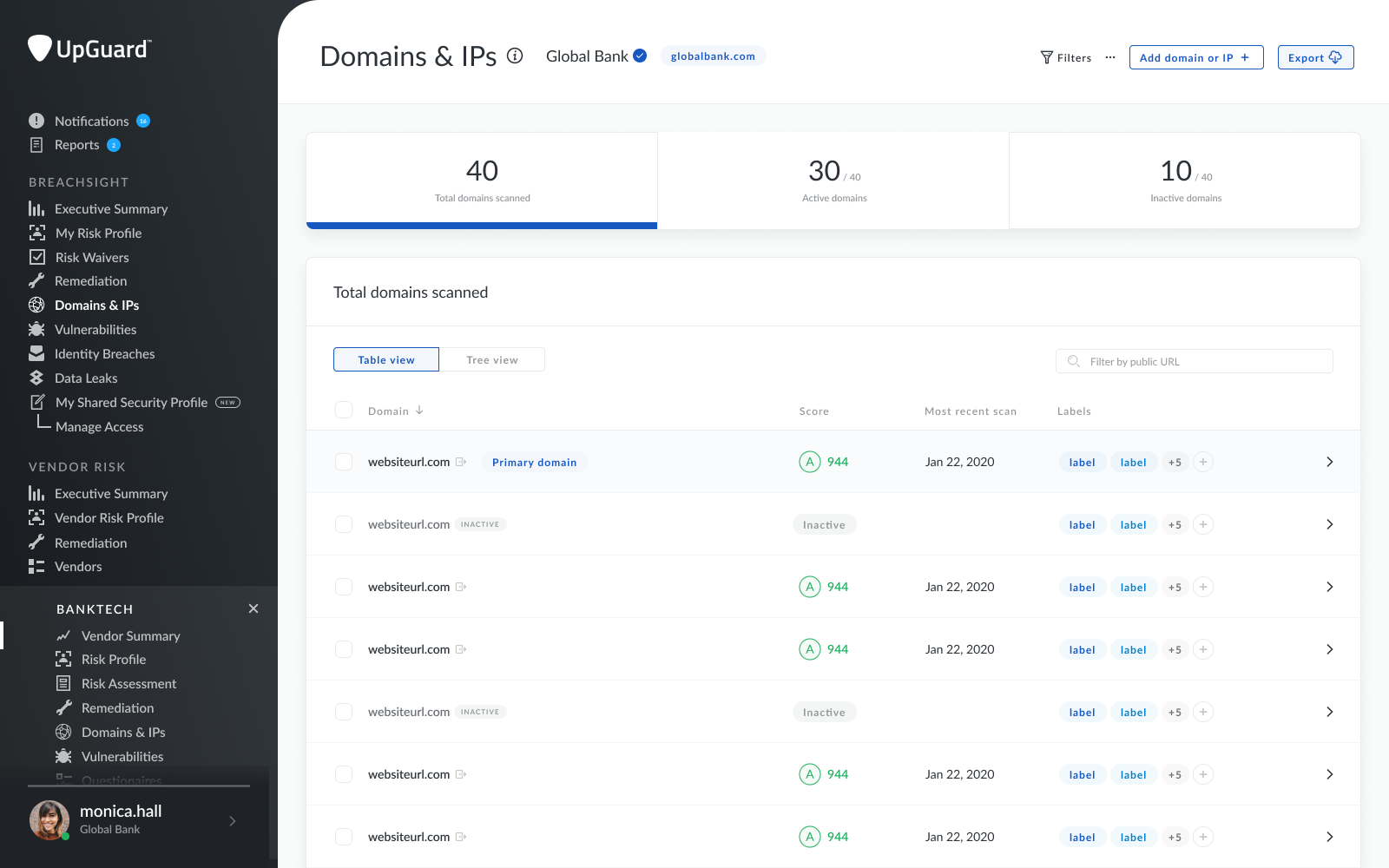Viewport: 1389px width, 868px height.
Task: Click Add domain or IP button
Action: coord(1196,57)
